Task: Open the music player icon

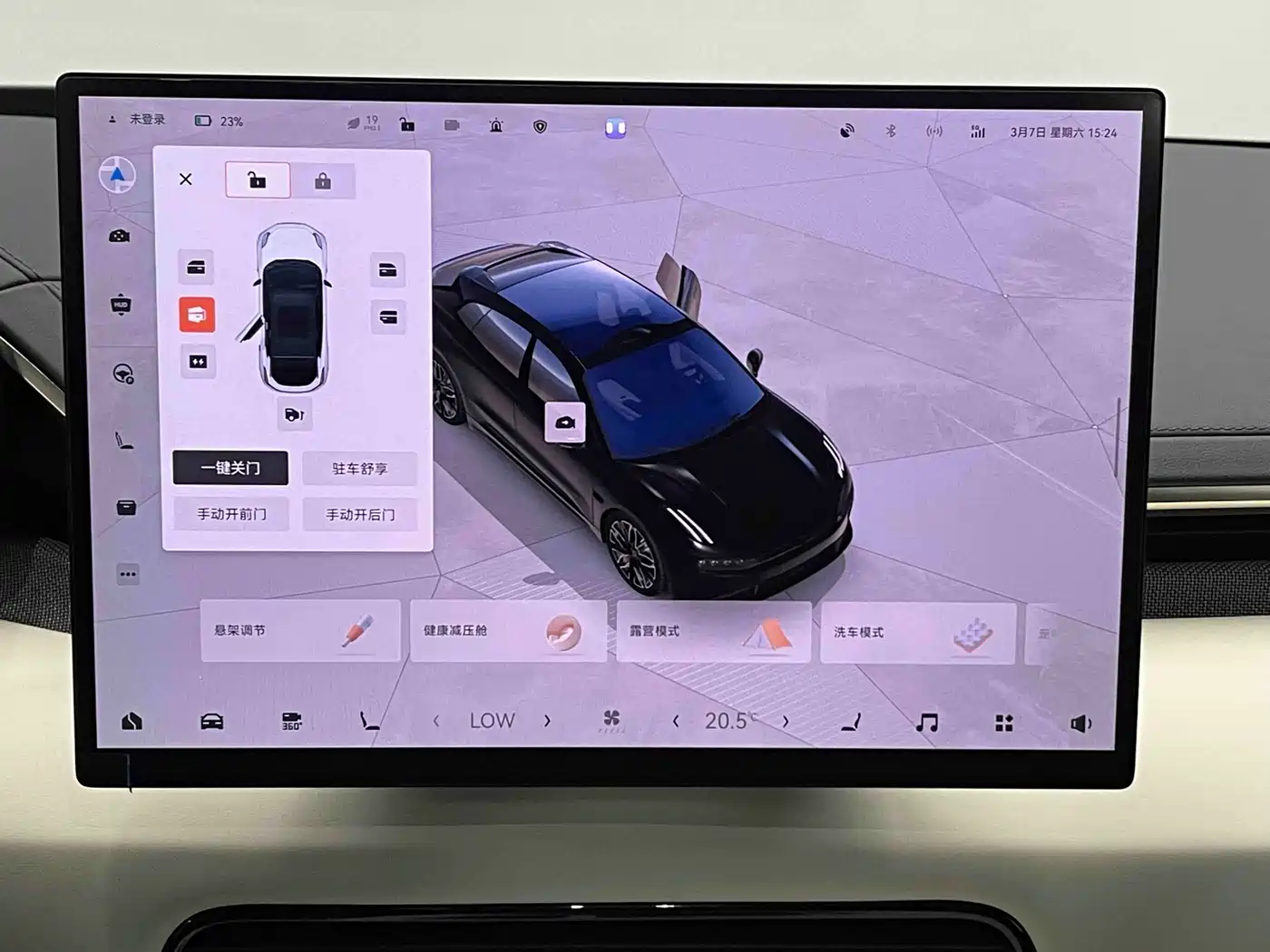Action: pyautogui.click(x=926, y=723)
